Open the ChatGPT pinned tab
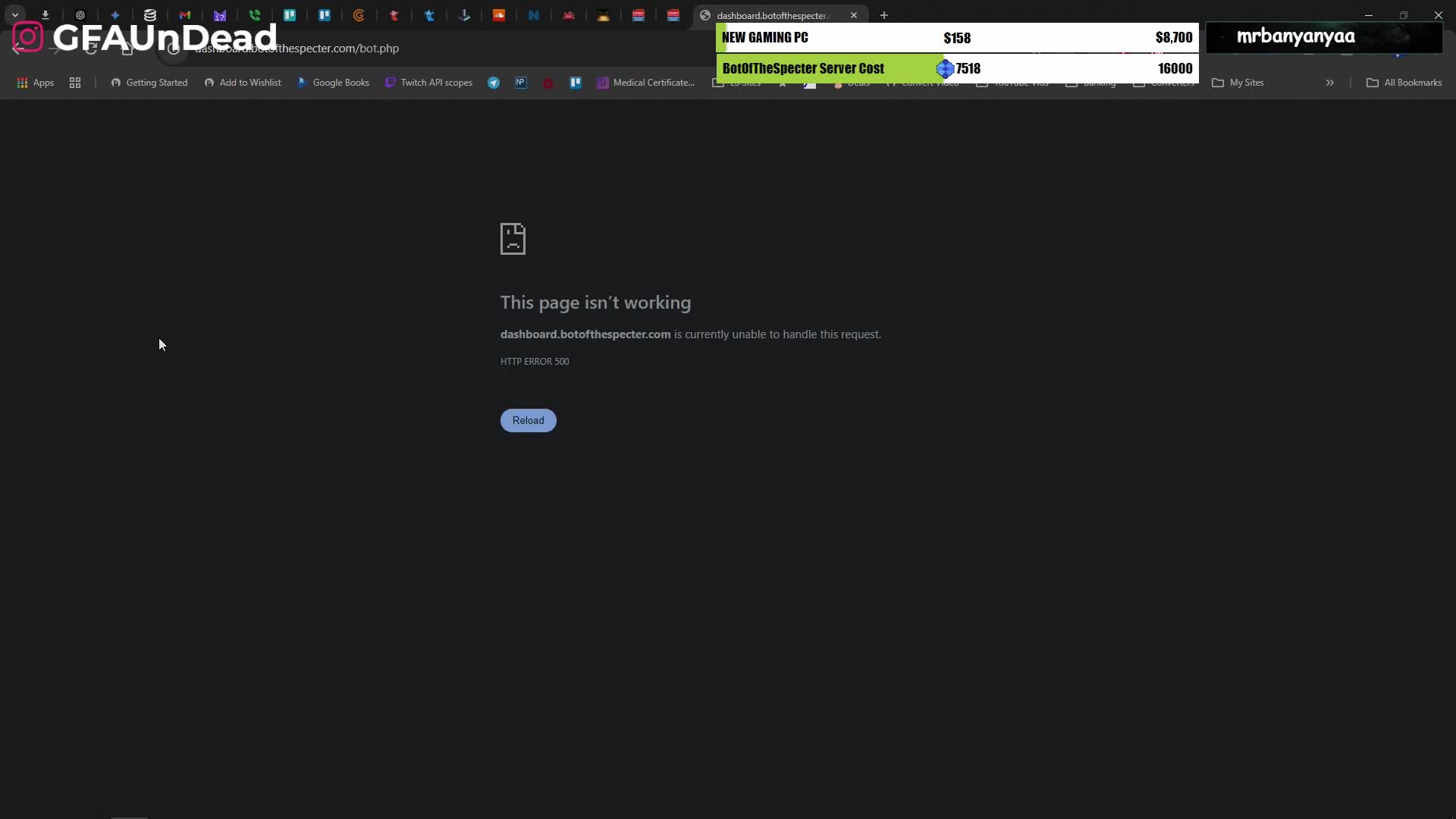This screenshot has height=819, width=1456. click(80, 15)
